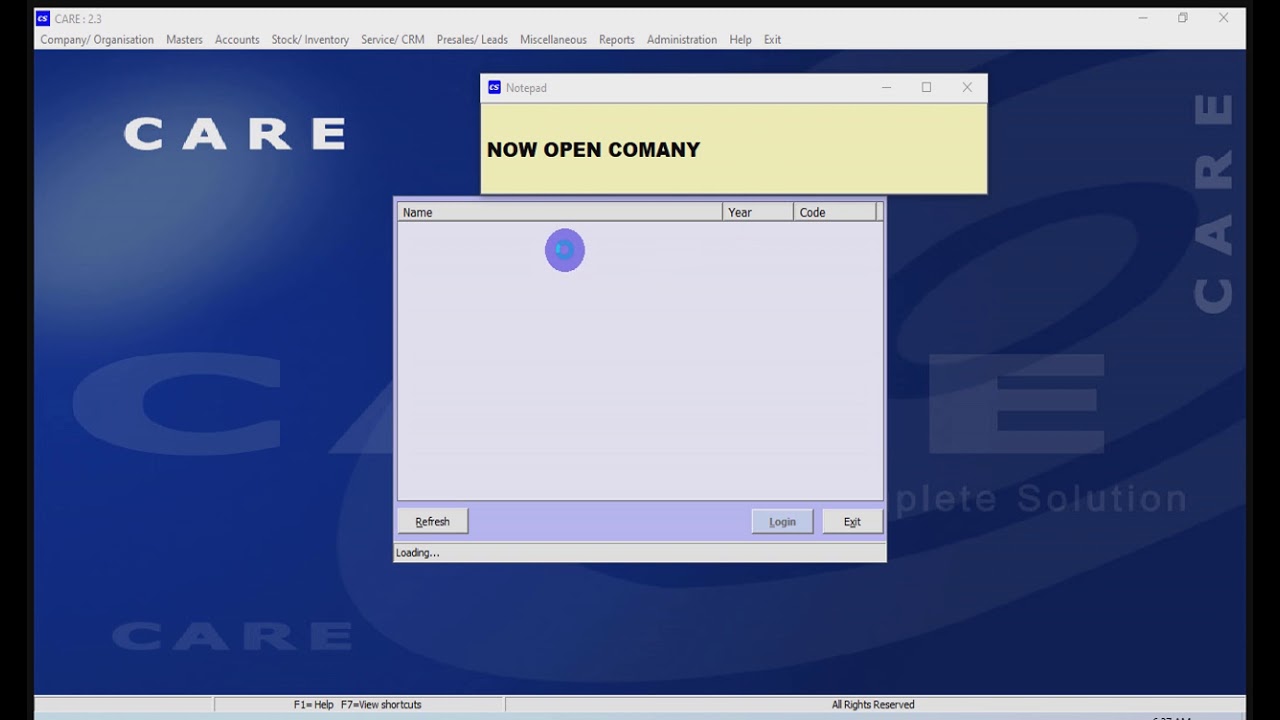Click the Login button

(x=782, y=521)
